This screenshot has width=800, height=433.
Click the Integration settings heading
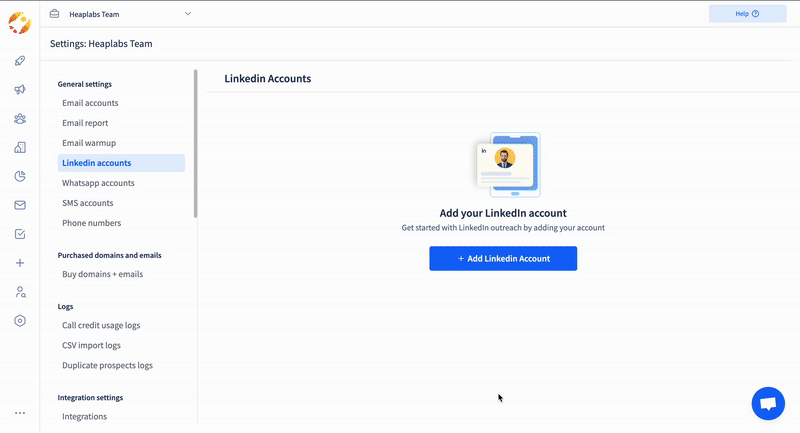coord(90,398)
